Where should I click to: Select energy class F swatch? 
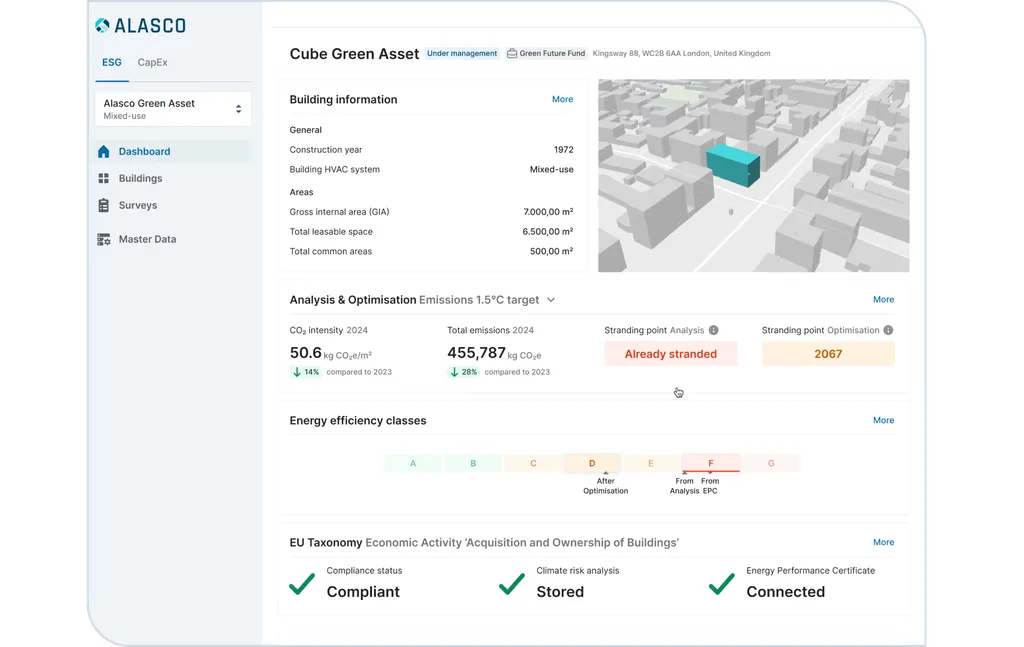(x=711, y=463)
